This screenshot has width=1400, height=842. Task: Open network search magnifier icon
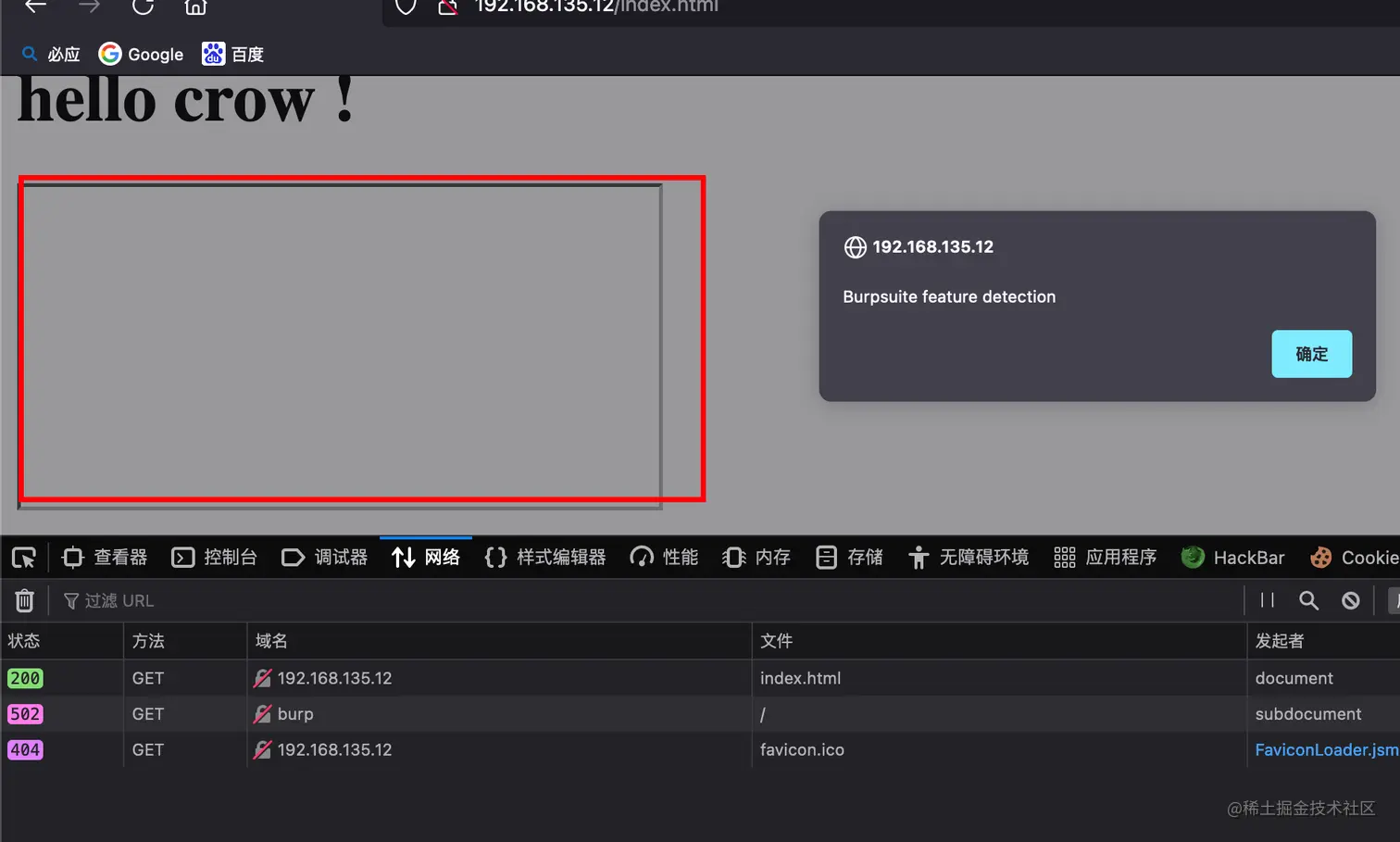1308,600
